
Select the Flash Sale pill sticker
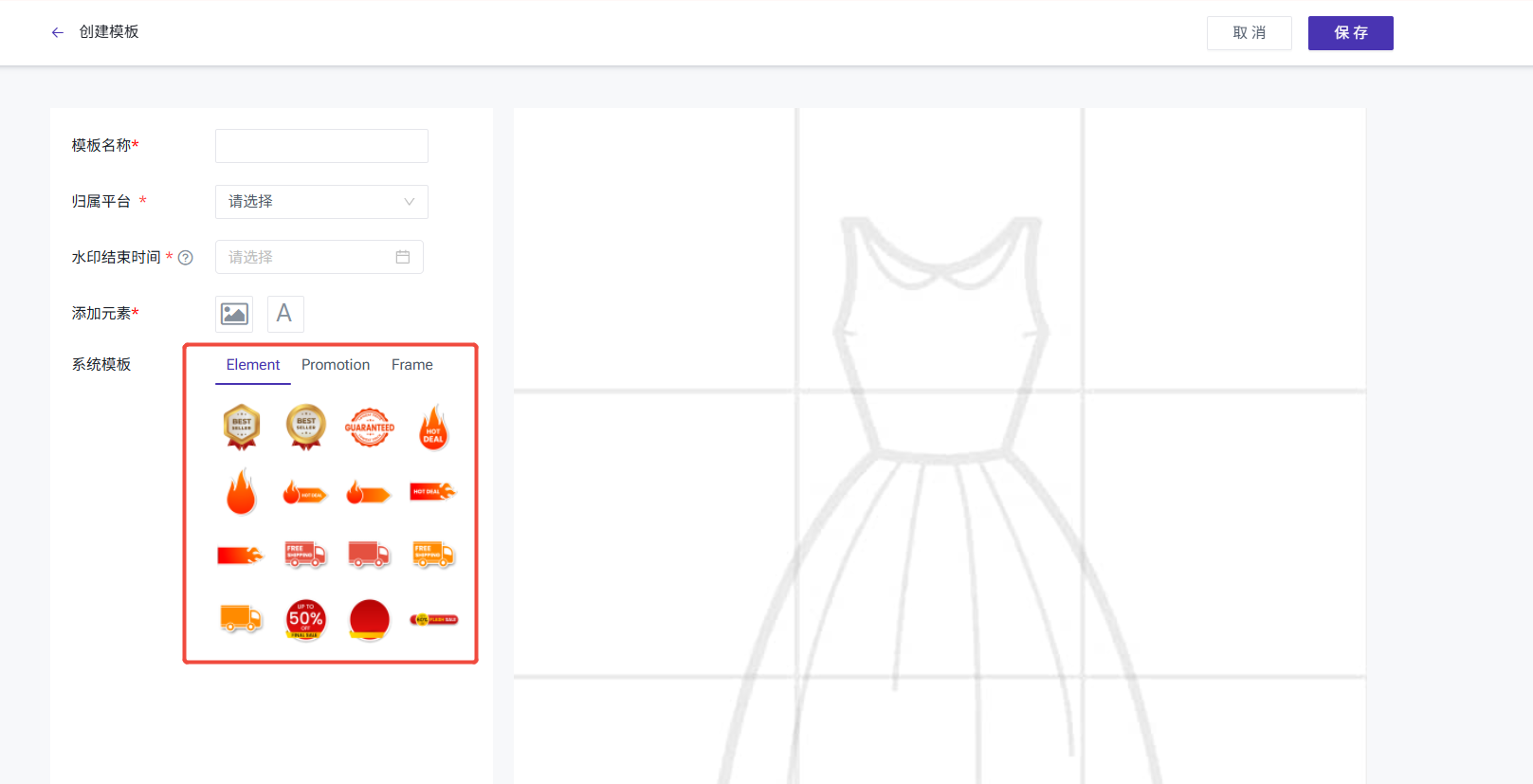[433, 619]
